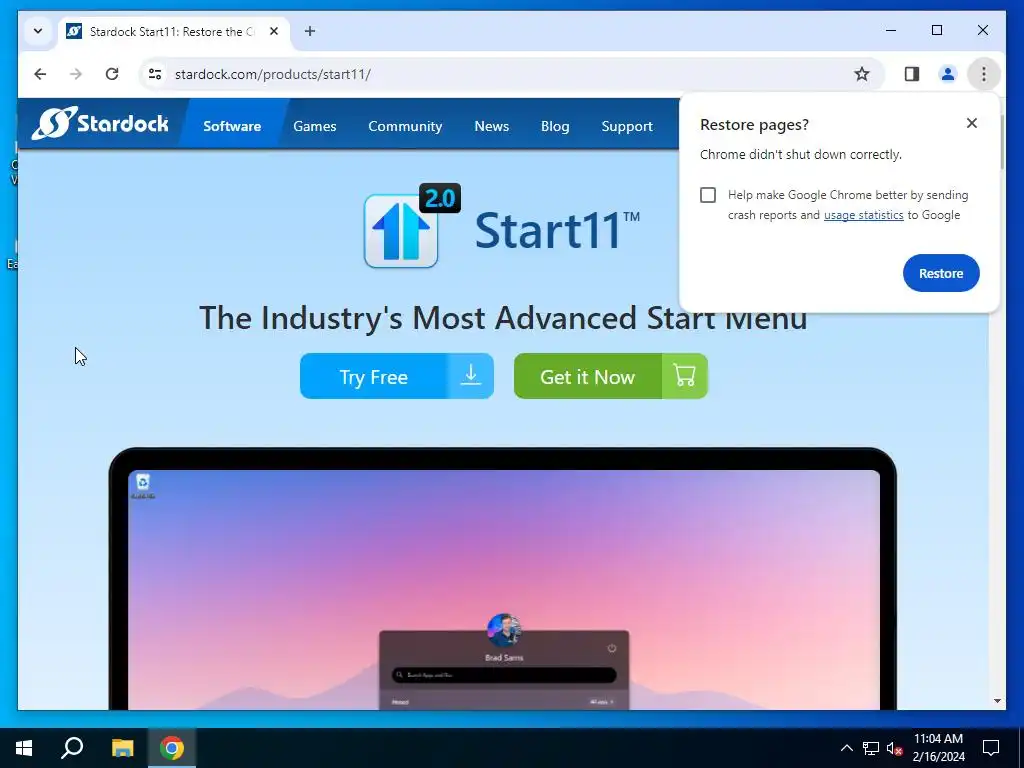
Task: Click the muted volume tray icon
Action: click(x=894, y=748)
